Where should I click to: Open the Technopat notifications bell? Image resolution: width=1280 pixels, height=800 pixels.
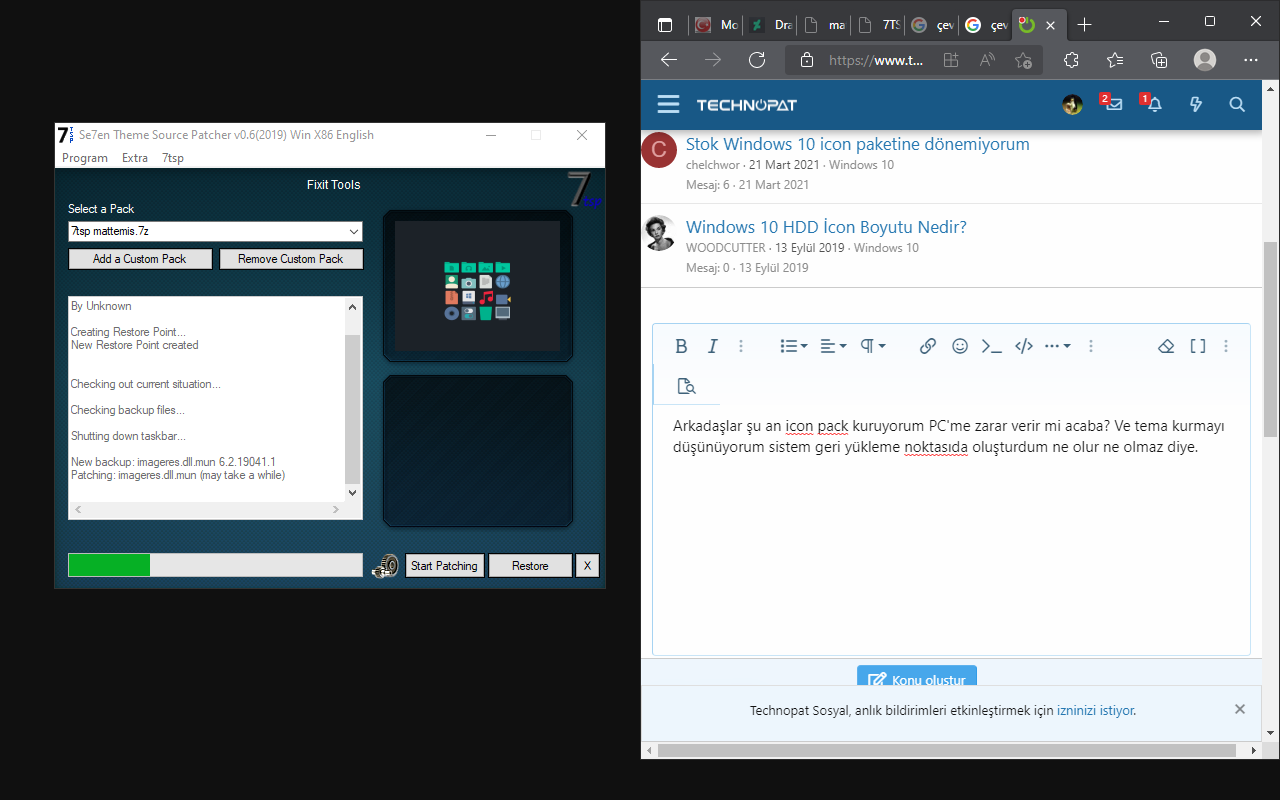coord(1154,103)
